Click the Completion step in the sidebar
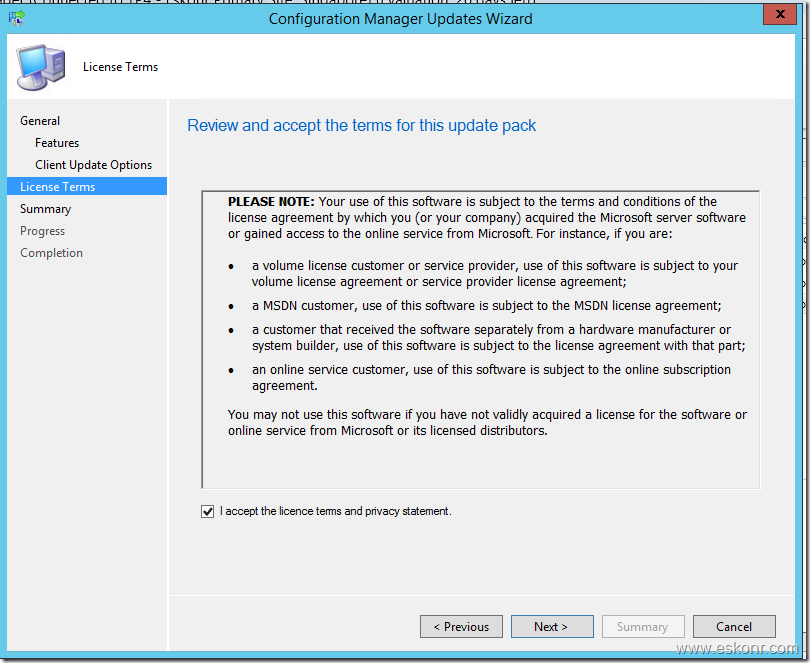 [x=52, y=253]
